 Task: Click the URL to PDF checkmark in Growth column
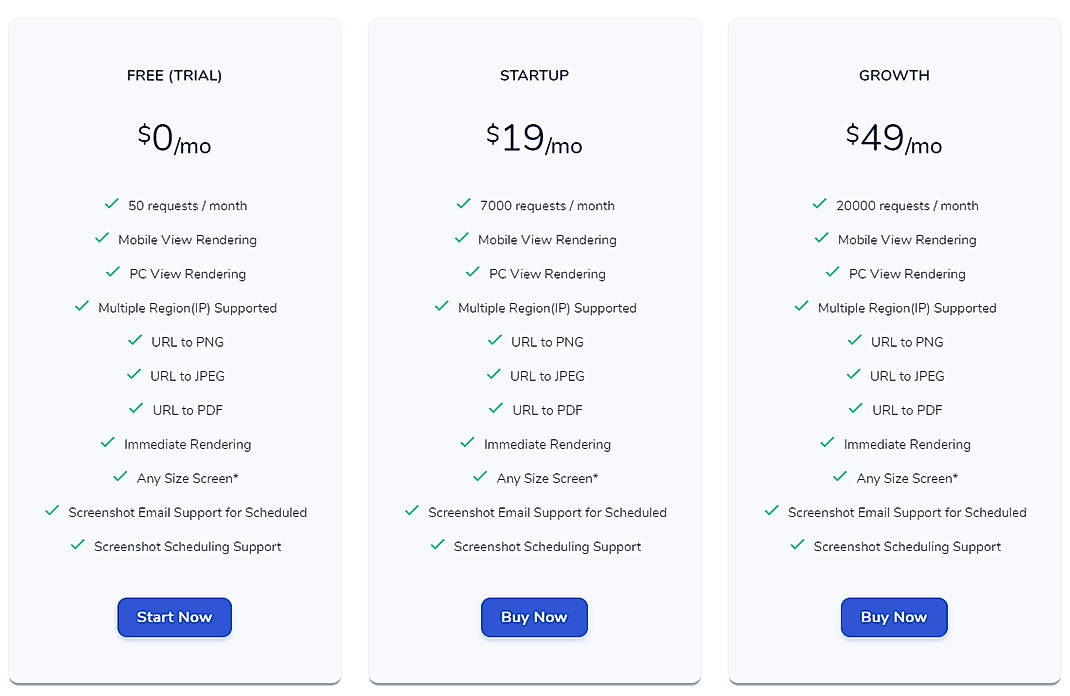pyautogui.click(x=855, y=409)
